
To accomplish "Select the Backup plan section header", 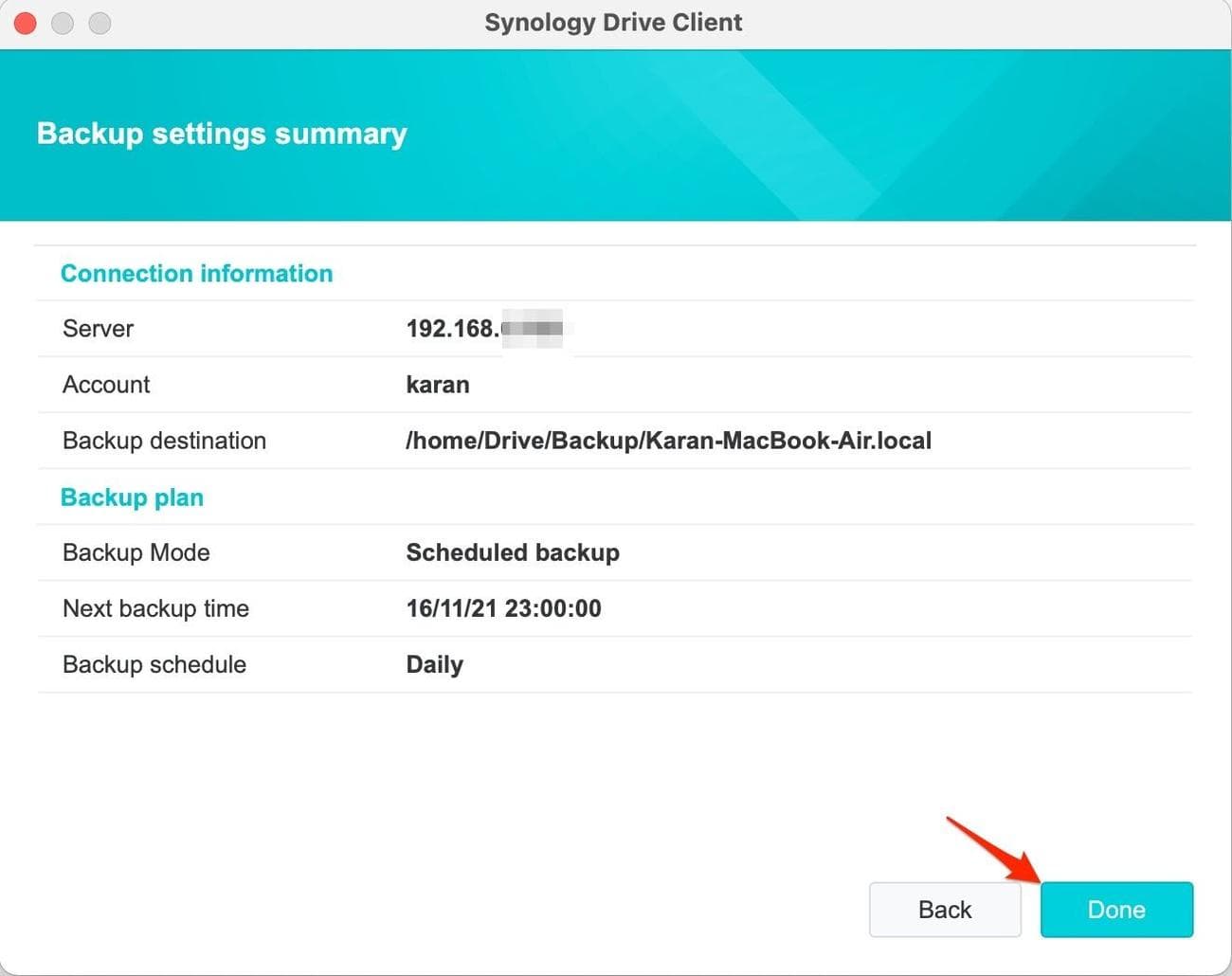I will 132,497.
